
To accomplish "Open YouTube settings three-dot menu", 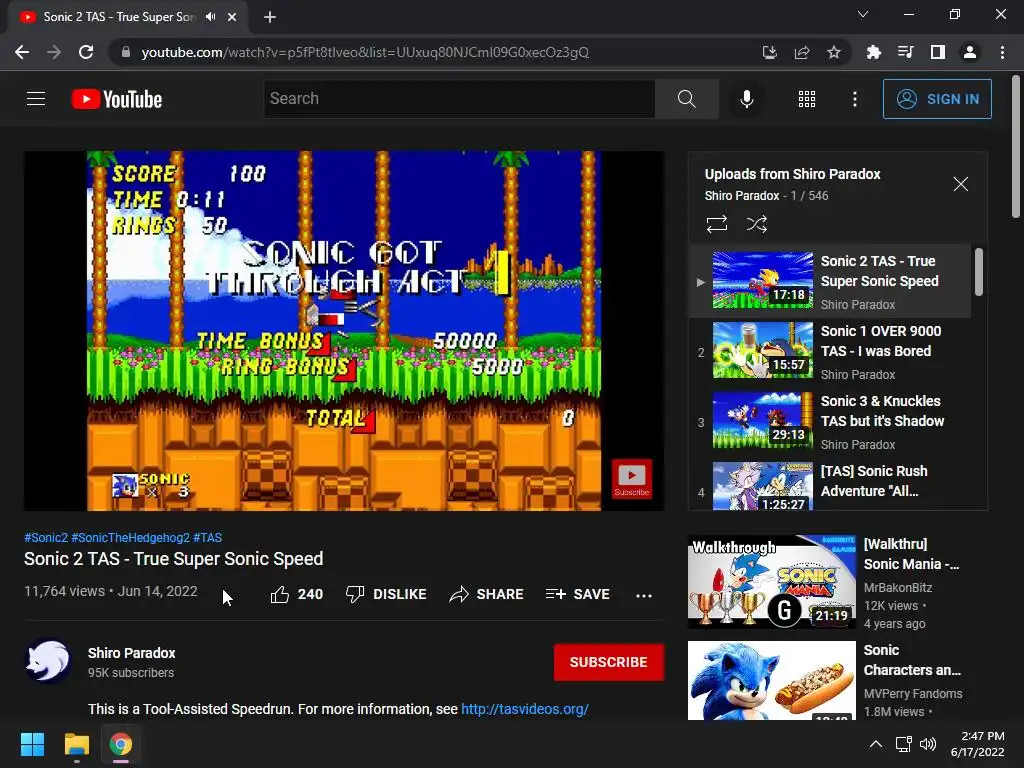I will pos(854,99).
